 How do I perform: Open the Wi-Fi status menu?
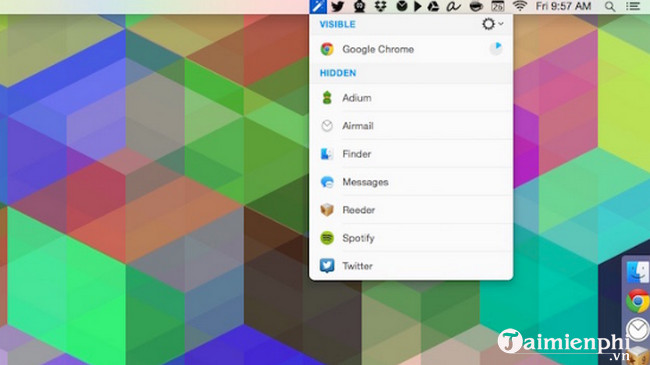[519, 6]
